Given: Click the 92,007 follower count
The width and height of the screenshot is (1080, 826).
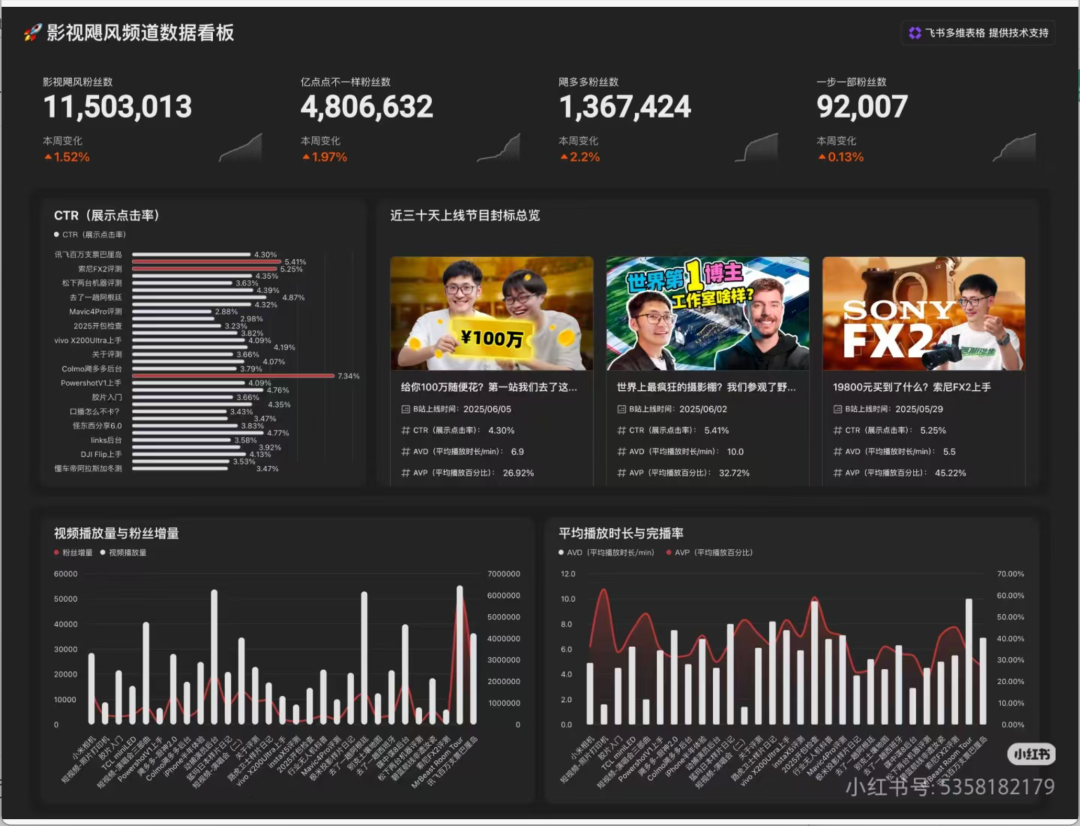Looking at the screenshot, I should coord(862,107).
